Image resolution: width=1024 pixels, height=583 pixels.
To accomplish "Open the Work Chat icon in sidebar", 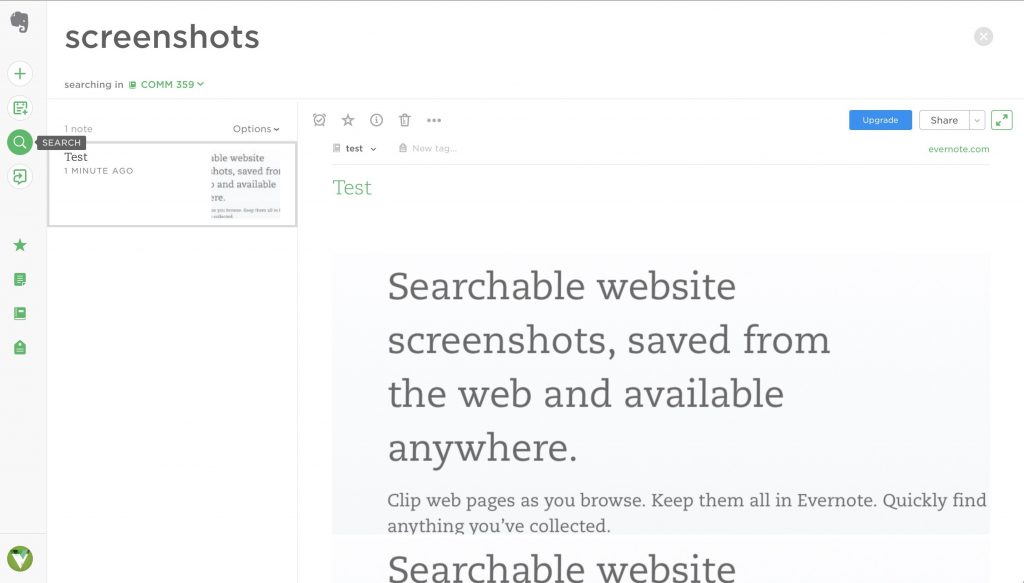I will [20, 176].
